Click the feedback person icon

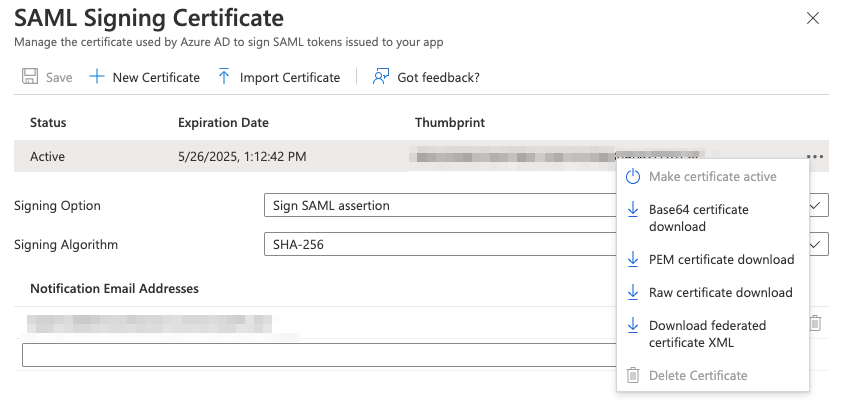381,76
